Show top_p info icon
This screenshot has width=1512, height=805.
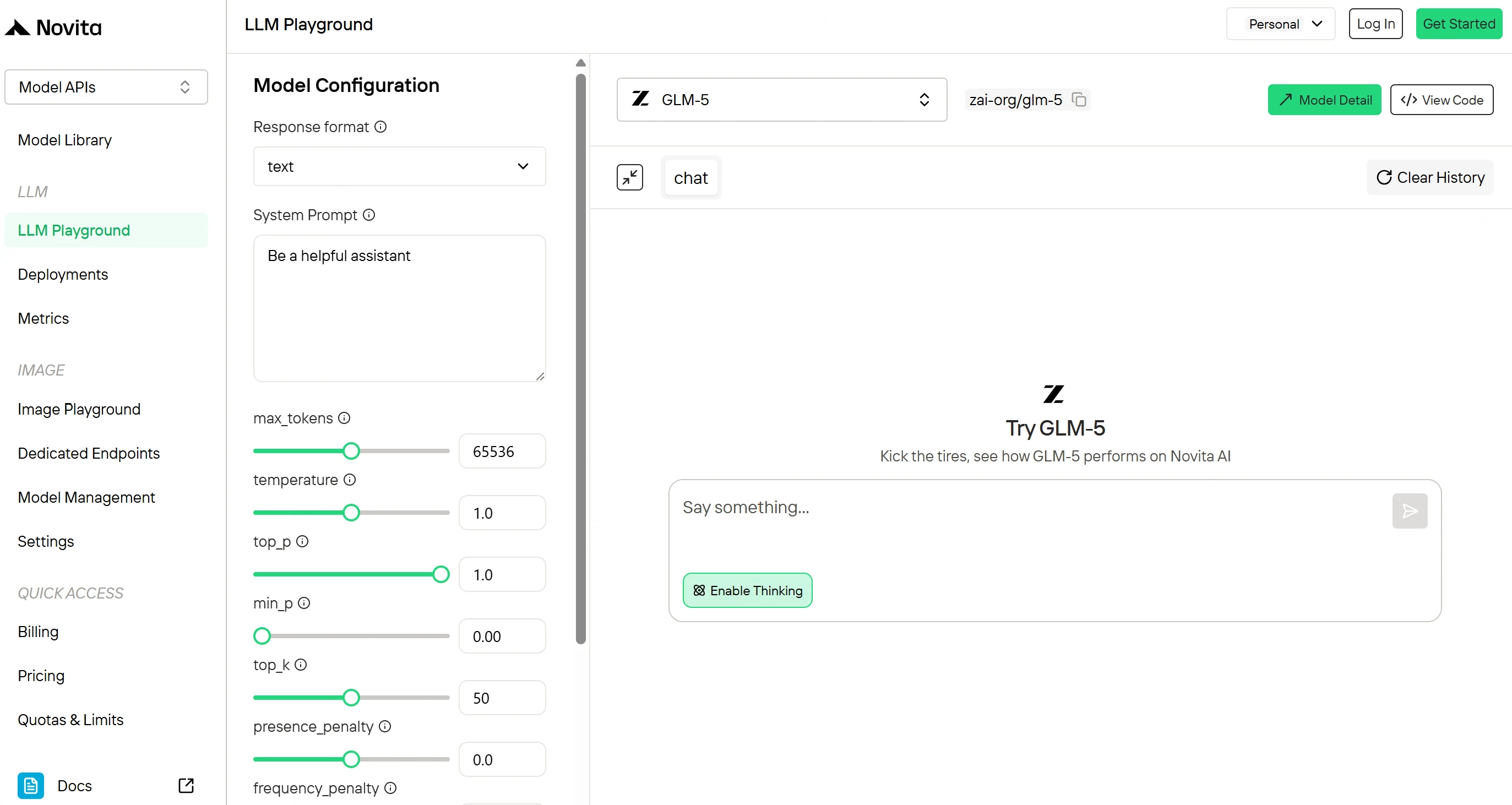[302, 541]
